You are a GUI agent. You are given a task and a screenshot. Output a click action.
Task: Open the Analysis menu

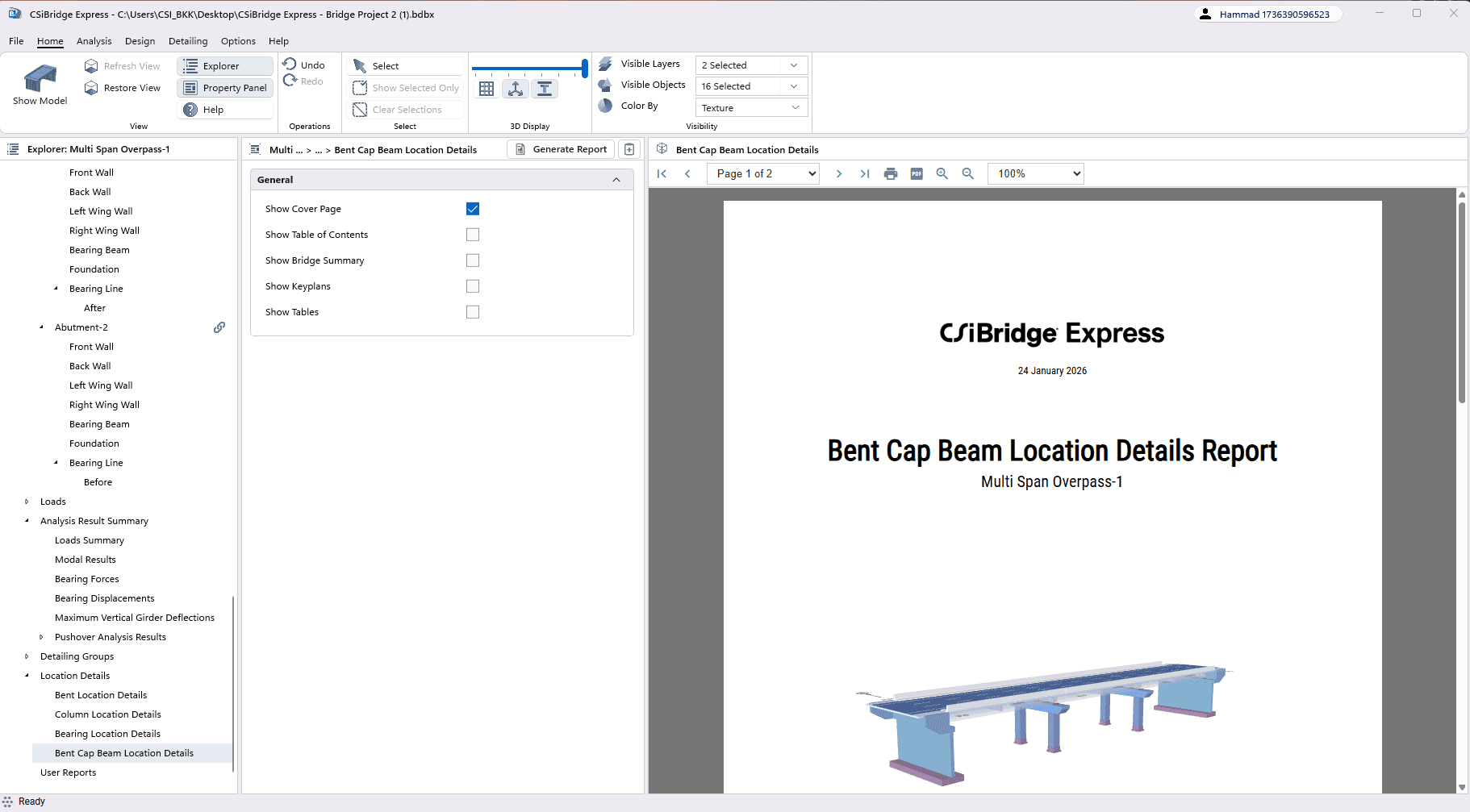[94, 41]
